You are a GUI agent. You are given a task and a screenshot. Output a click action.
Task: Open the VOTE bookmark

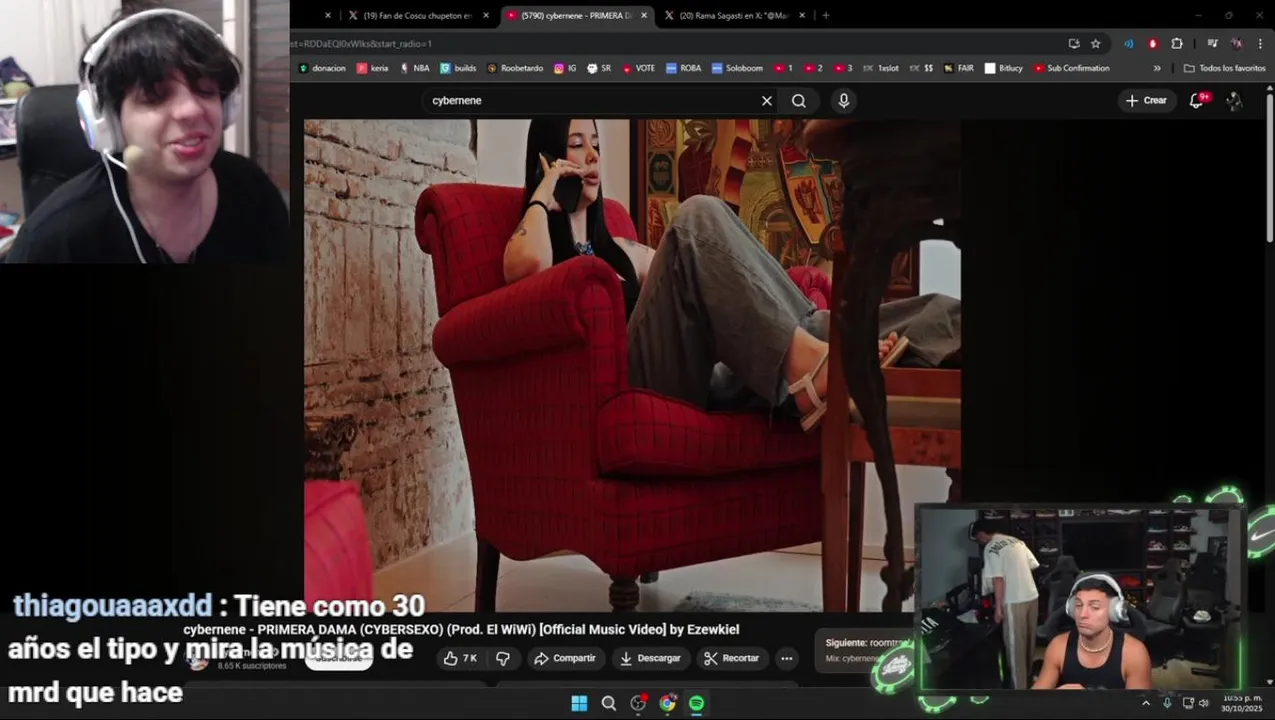638,68
